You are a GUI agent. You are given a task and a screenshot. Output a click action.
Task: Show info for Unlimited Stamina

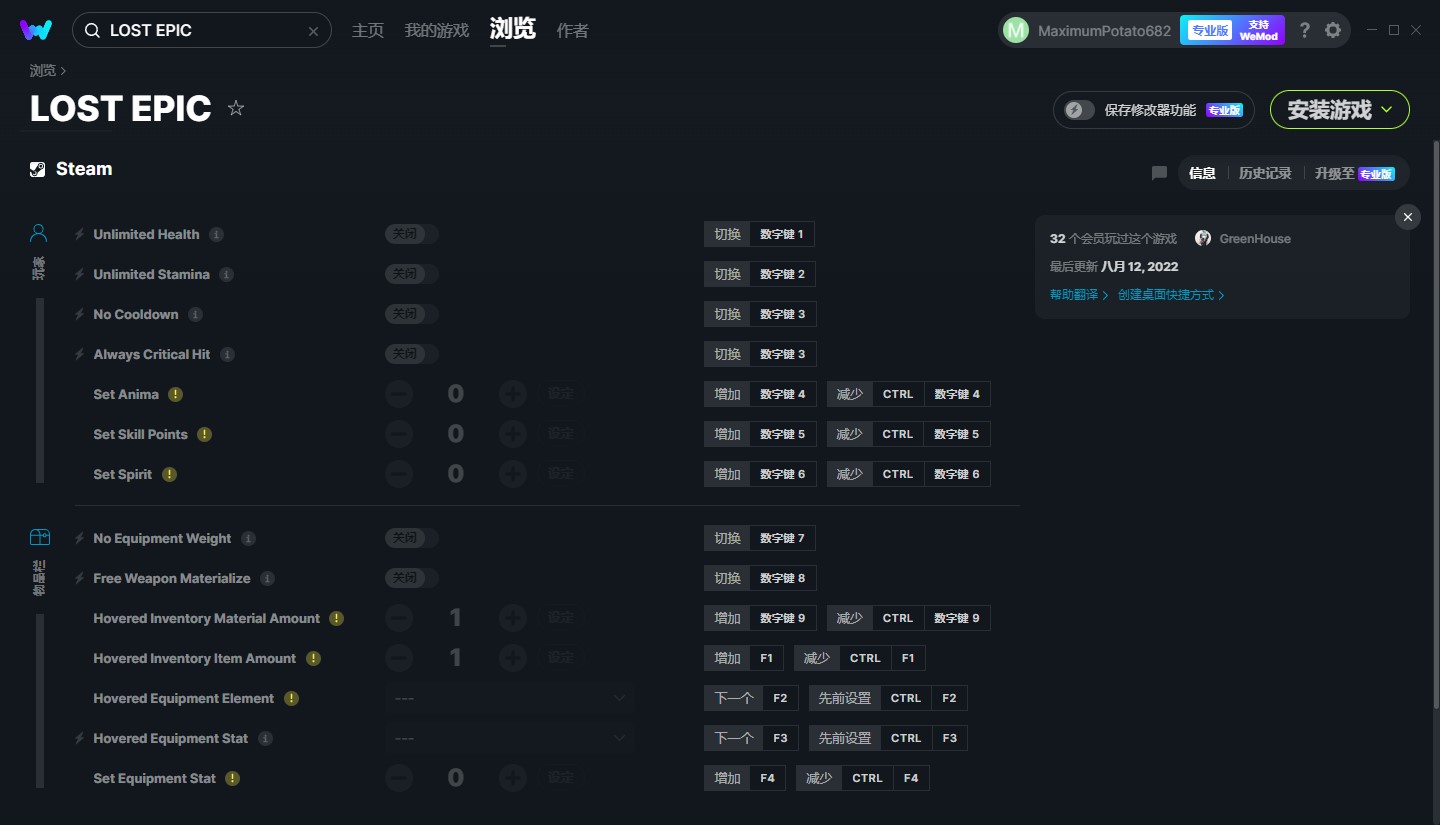point(227,274)
